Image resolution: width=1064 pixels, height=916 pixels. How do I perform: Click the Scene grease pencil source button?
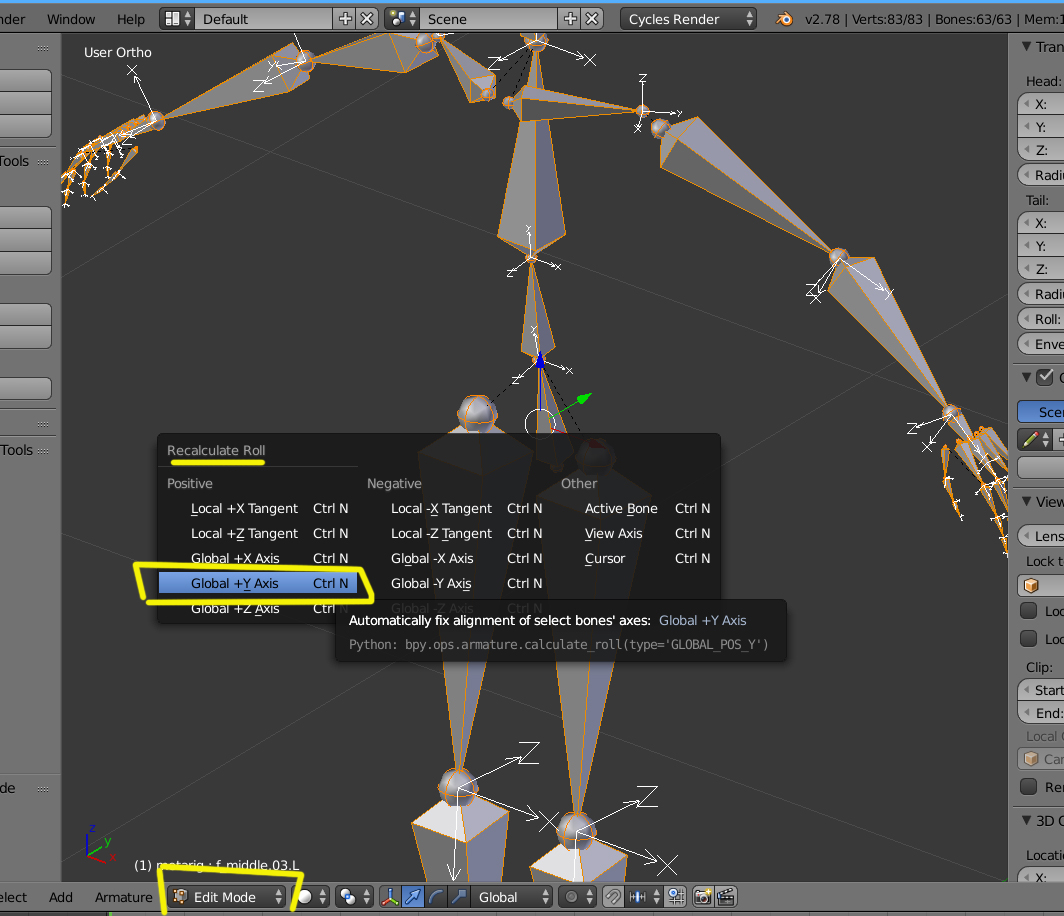click(1041, 411)
